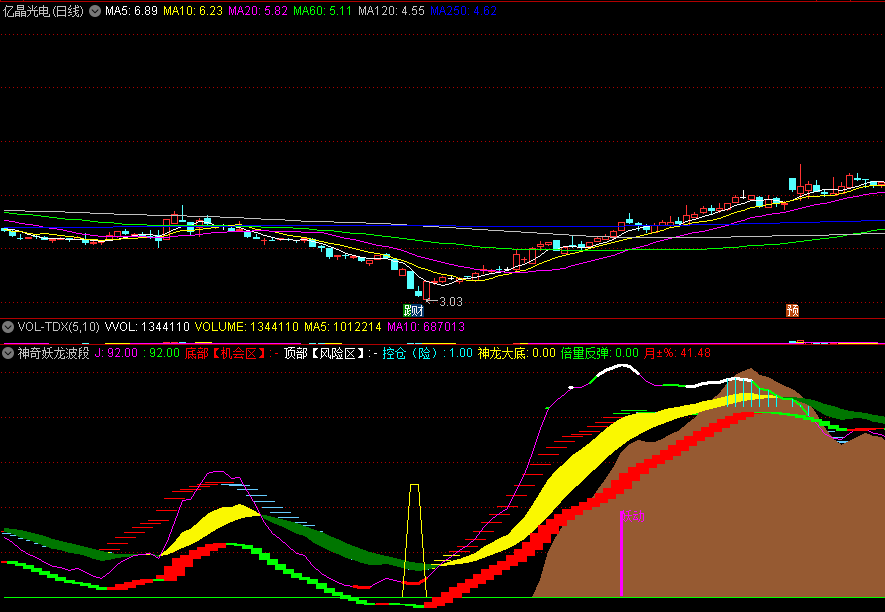The image size is (885, 612).
Task: Click the MA120: 4.55 label
Action: pos(391,11)
